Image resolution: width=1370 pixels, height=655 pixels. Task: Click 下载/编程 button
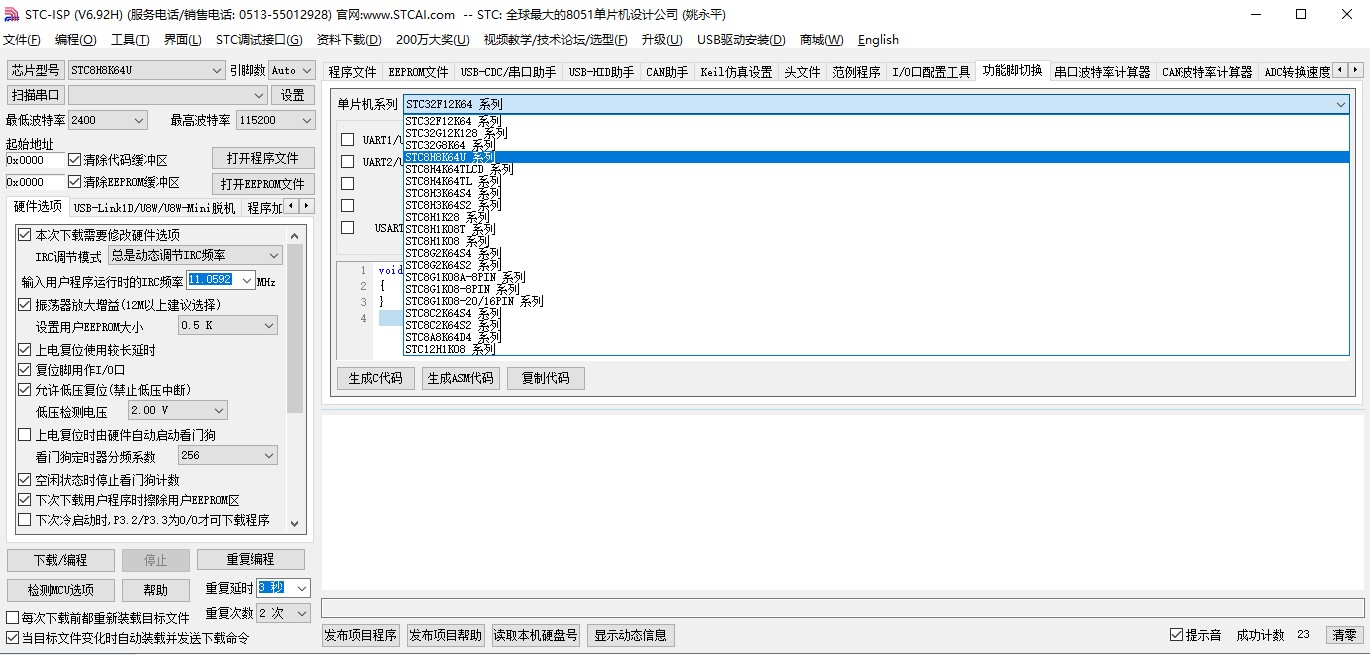tap(61, 560)
